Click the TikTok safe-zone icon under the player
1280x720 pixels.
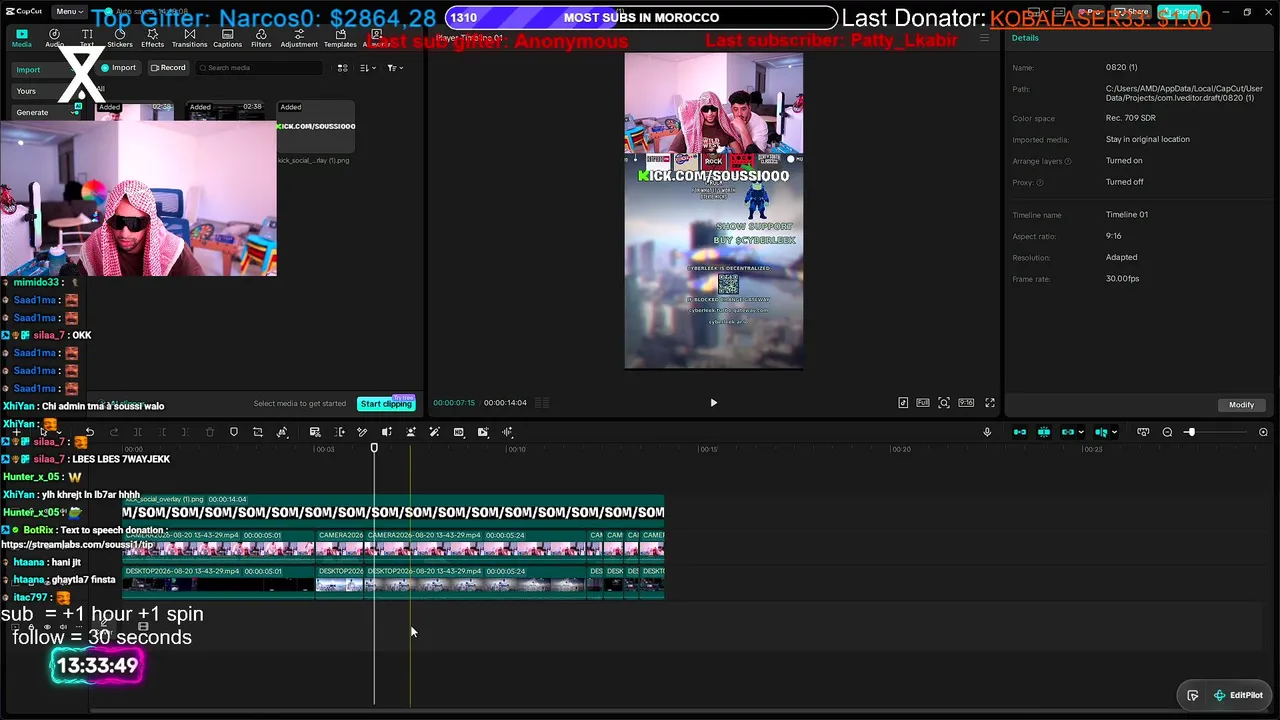pos(903,403)
